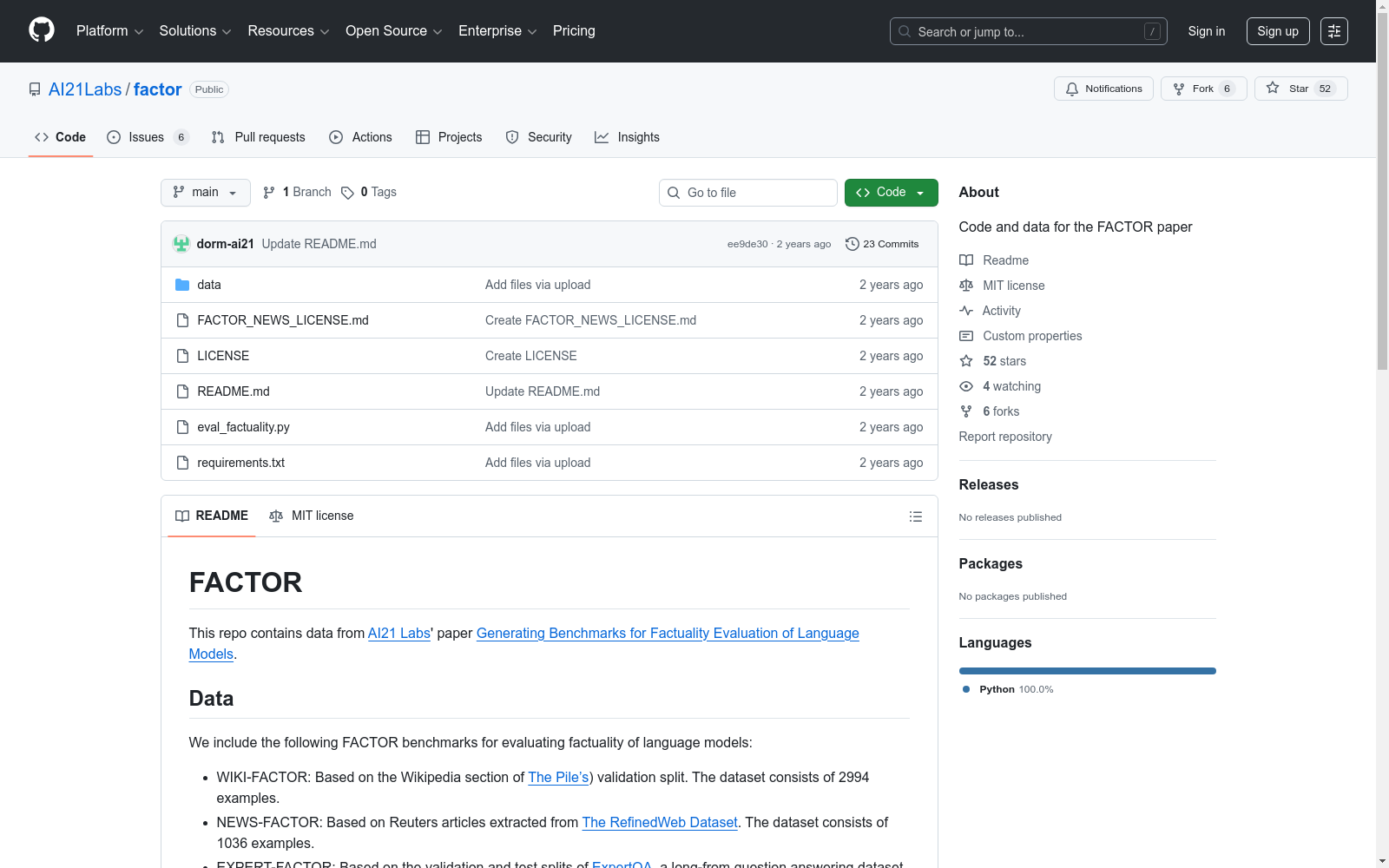Viewport: 1389px width, 868px height.
Task: Open the Update README.md commit message in header
Action: [319, 244]
